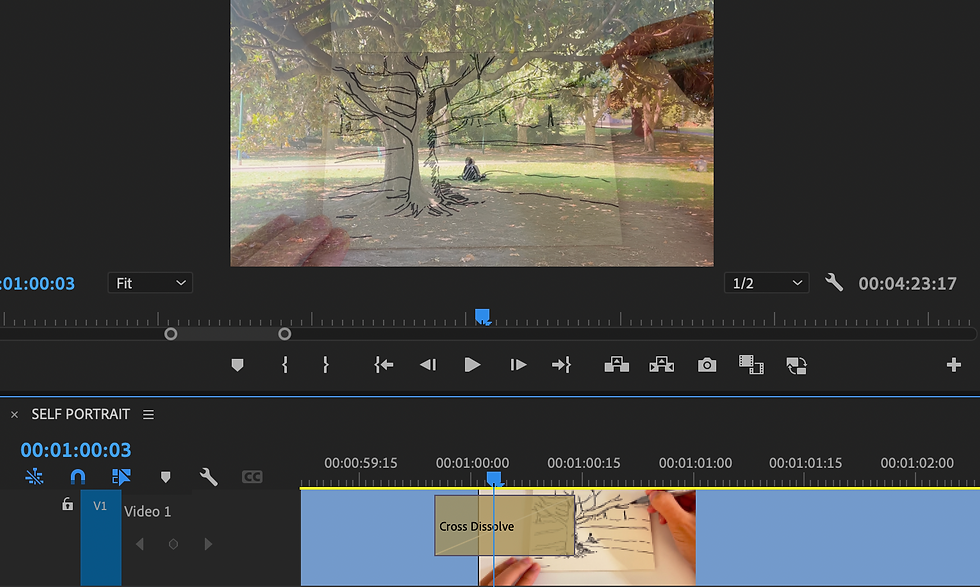Select the Cross Dissolve transition
This screenshot has width=980, height=587.
click(504, 526)
